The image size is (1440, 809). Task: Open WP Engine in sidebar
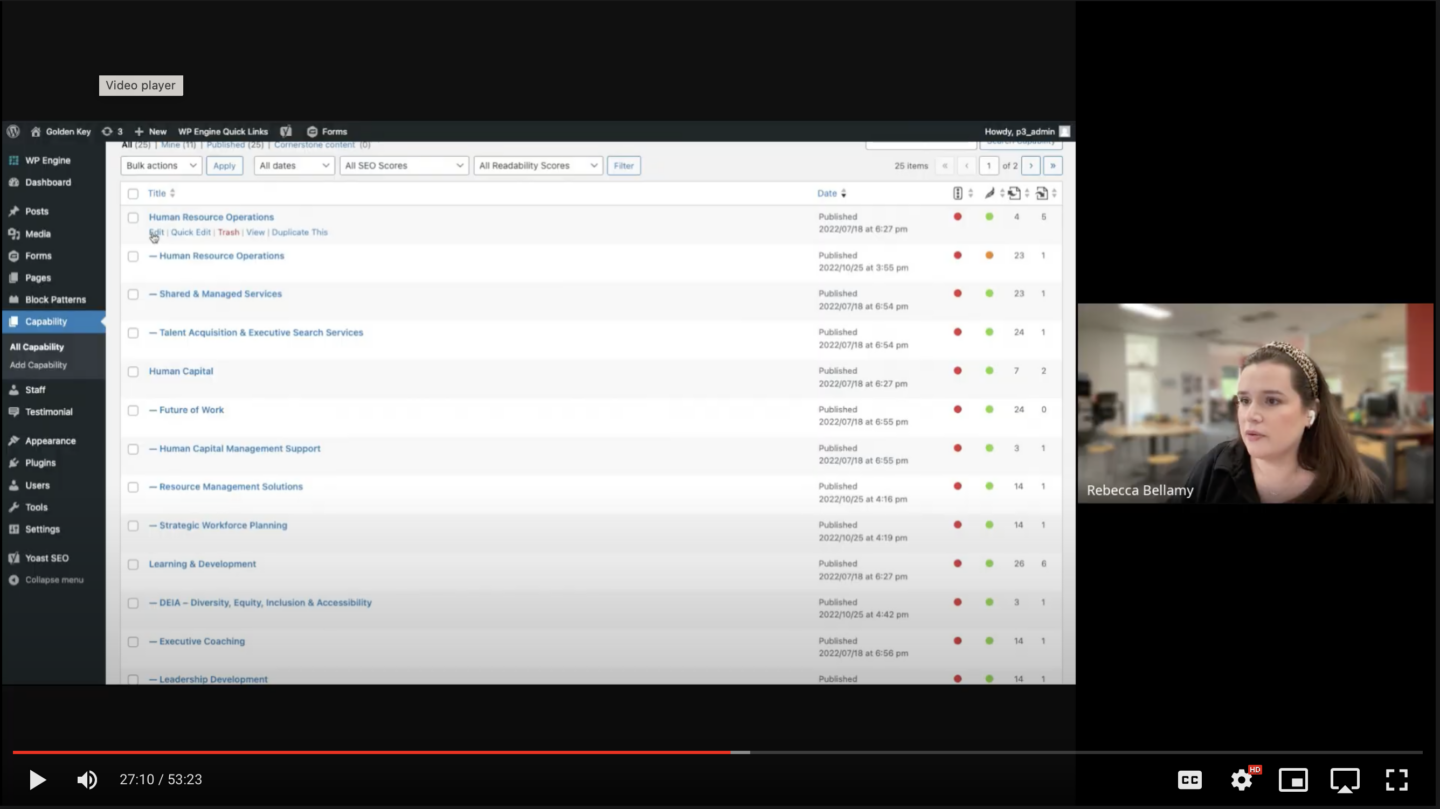[48, 160]
